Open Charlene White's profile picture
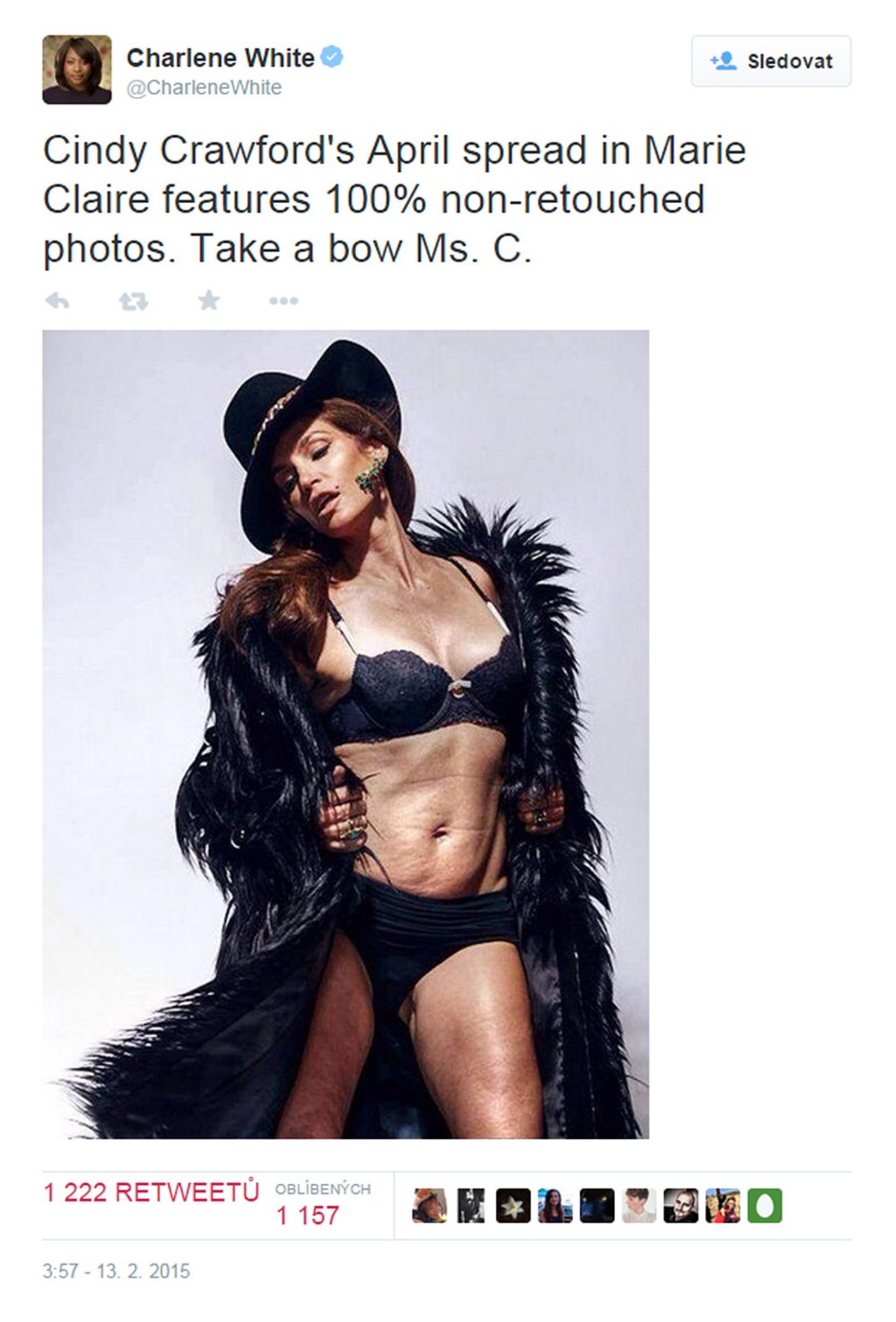The image size is (896, 1322). [x=77, y=70]
